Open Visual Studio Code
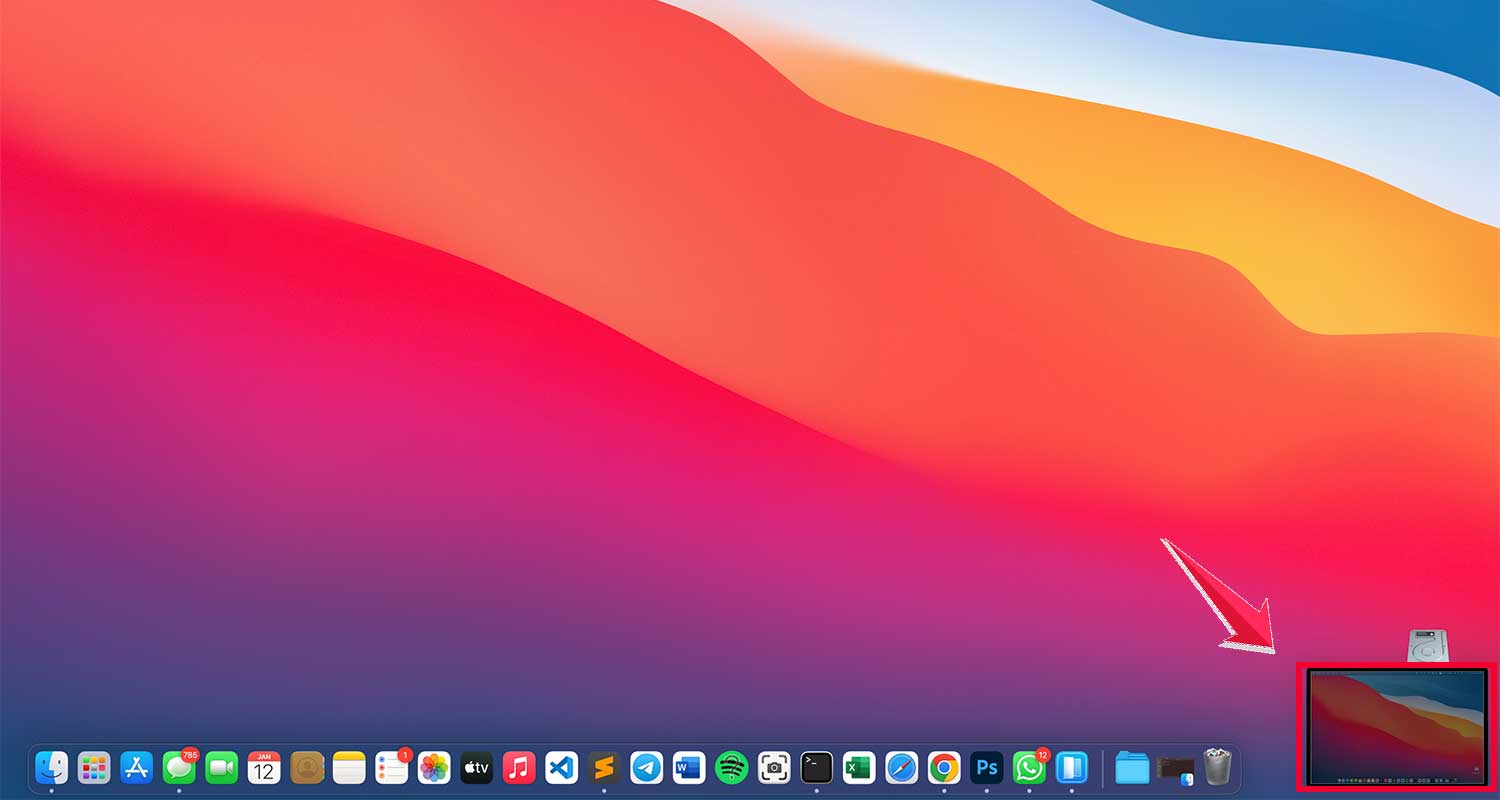Image resolution: width=1500 pixels, height=800 pixels. (x=562, y=766)
